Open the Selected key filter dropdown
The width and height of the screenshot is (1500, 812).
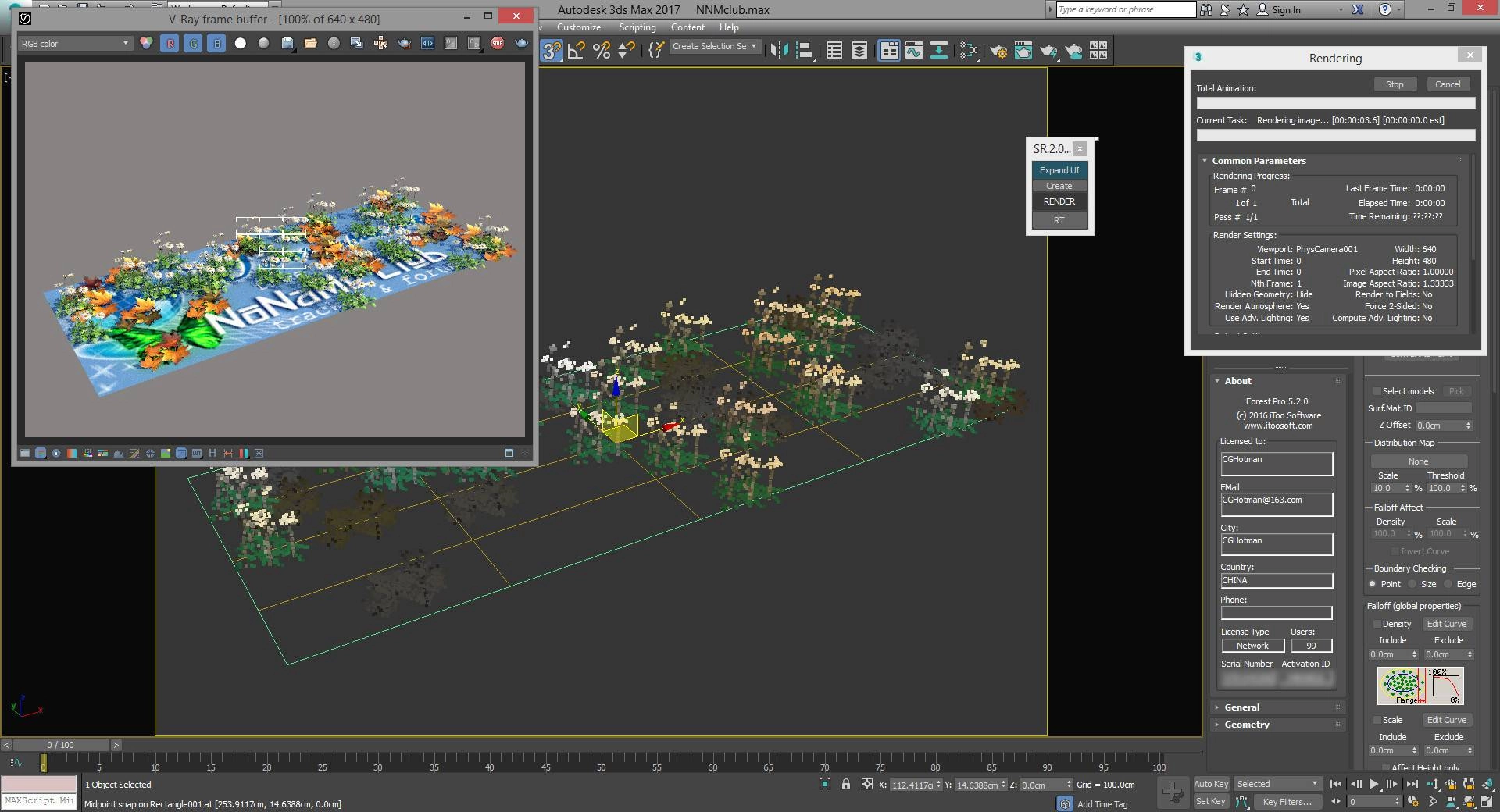point(1277,784)
